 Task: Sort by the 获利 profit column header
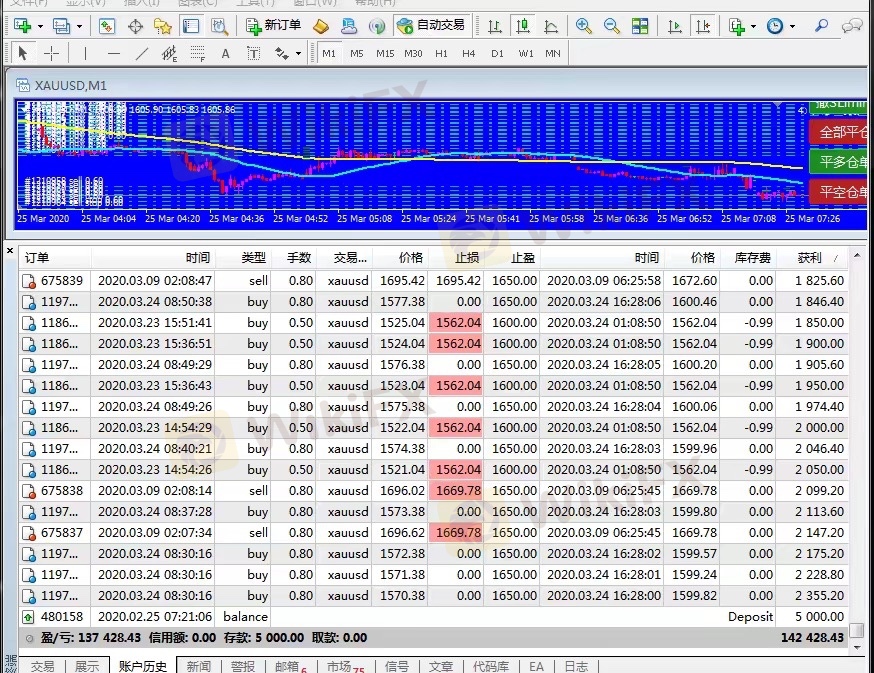810,257
